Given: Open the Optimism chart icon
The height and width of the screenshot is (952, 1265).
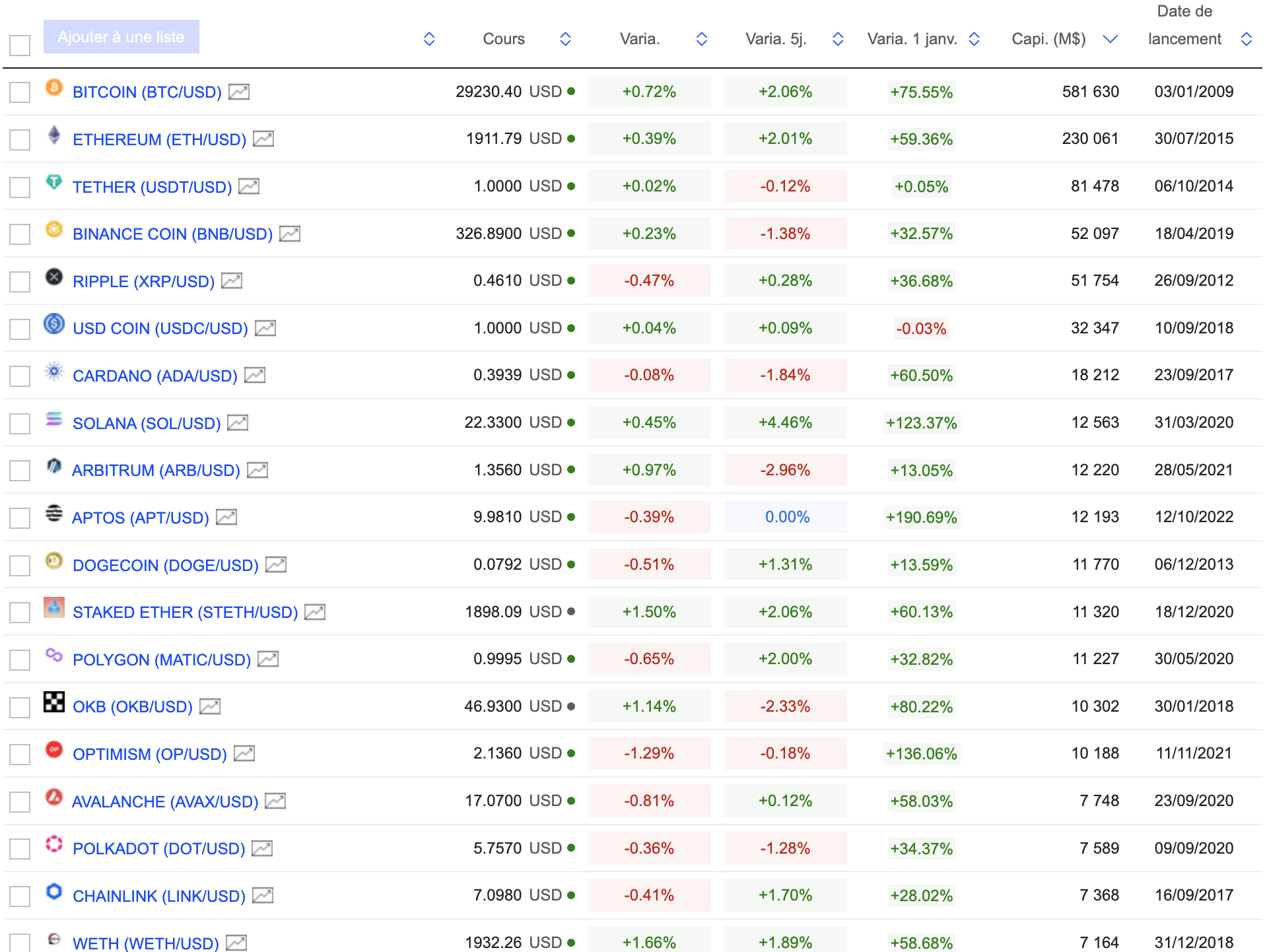Looking at the screenshot, I should (x=244, y=753).
